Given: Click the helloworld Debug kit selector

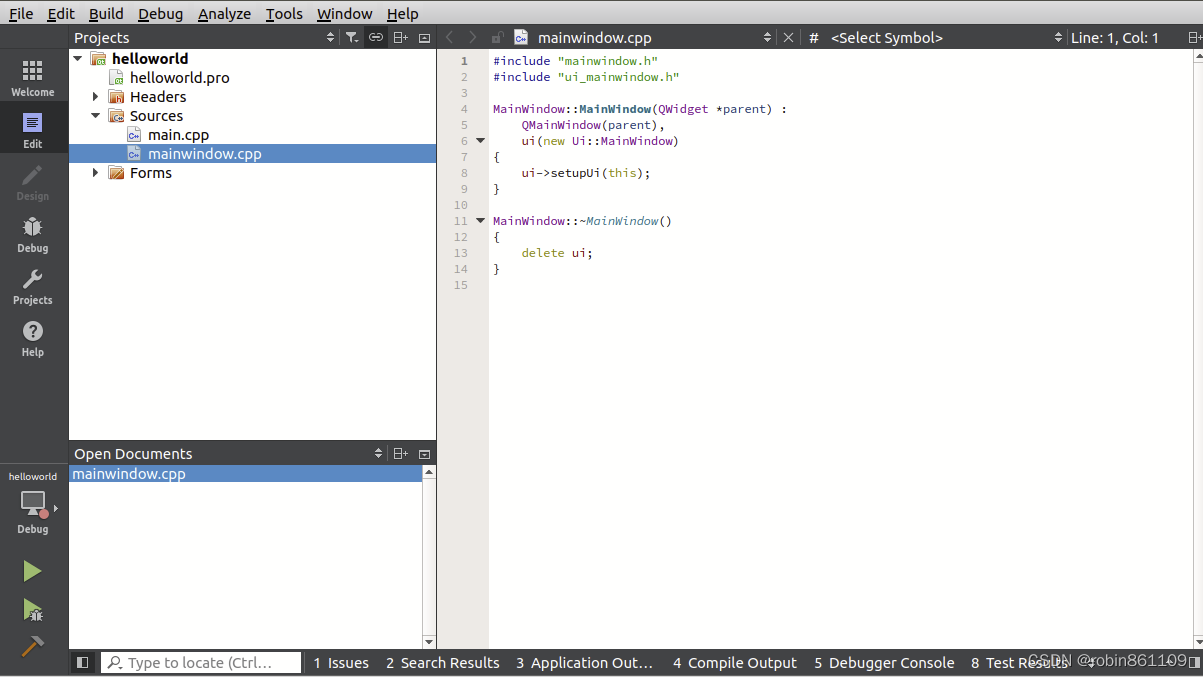Looking at the screenshot, I should [x=33, y=505].
